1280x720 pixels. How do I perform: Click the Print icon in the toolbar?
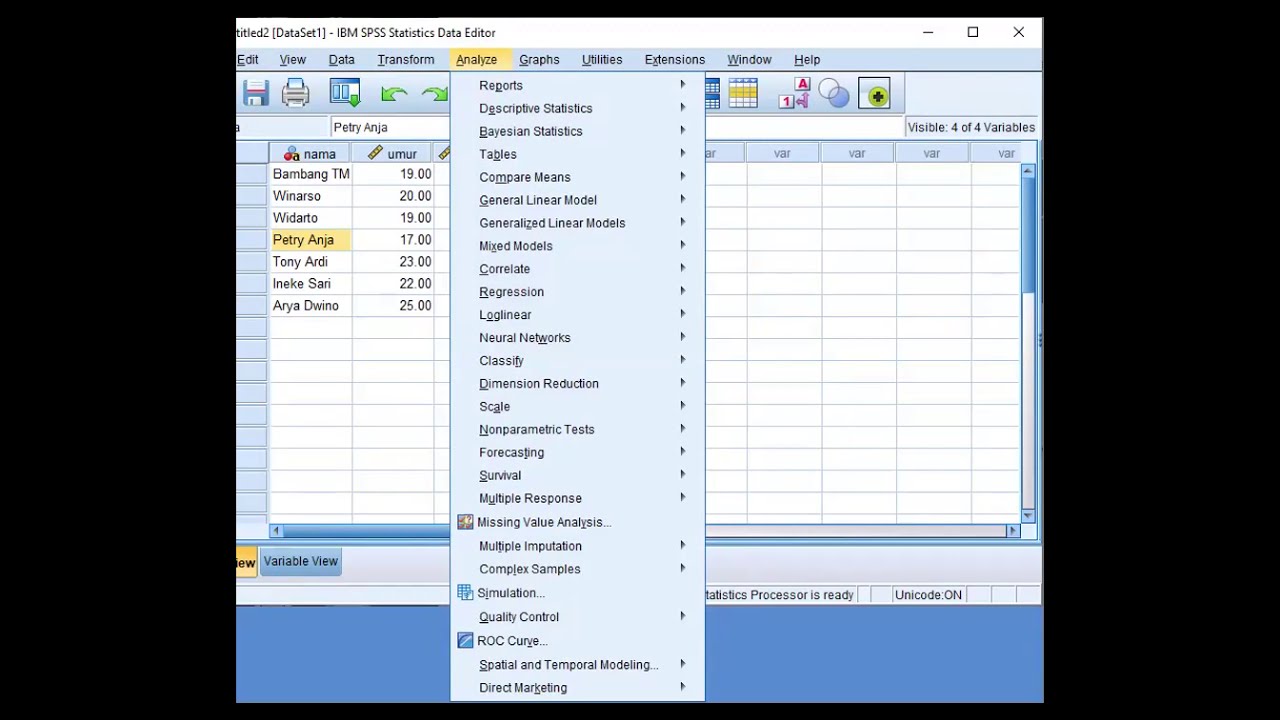coord(296,94)
